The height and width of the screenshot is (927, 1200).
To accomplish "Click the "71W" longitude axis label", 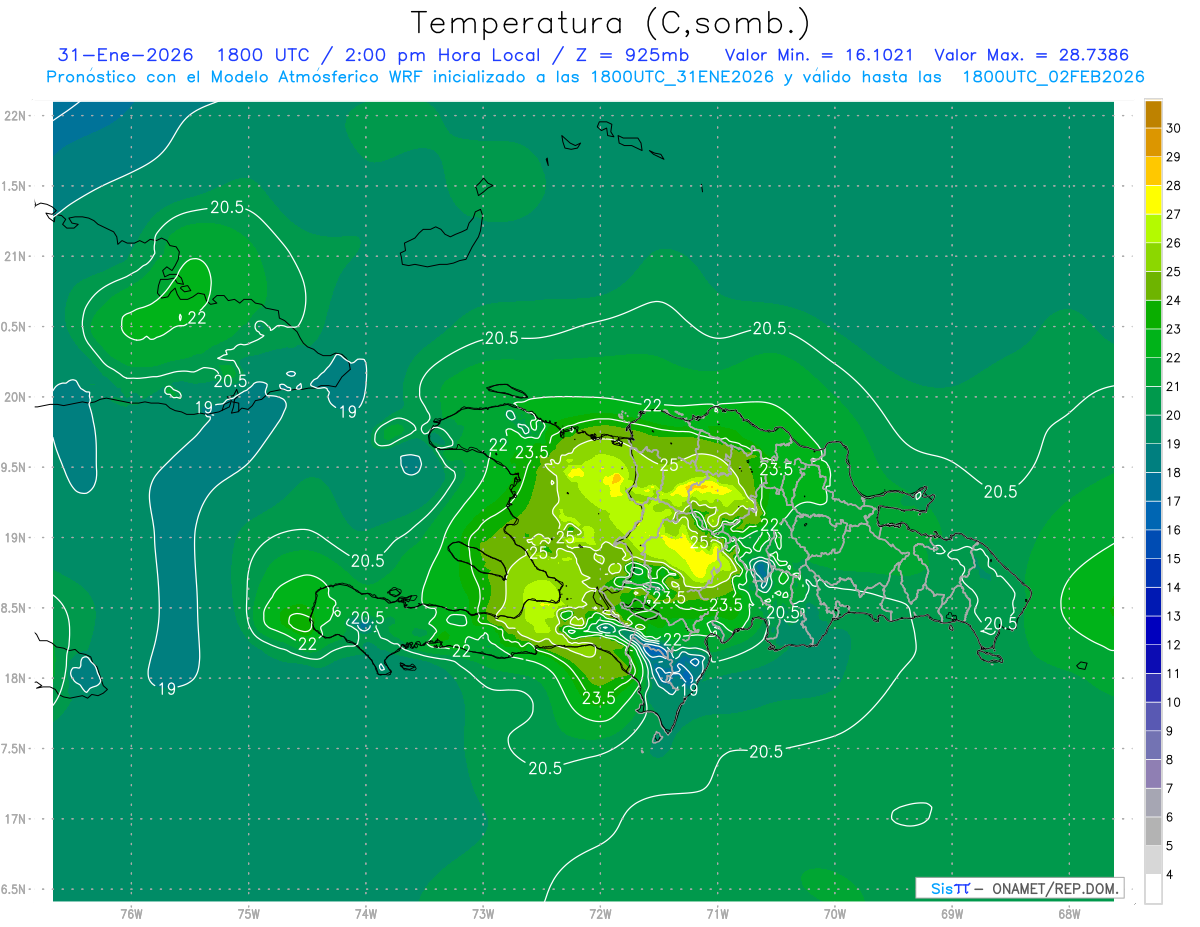I will 717,914.
